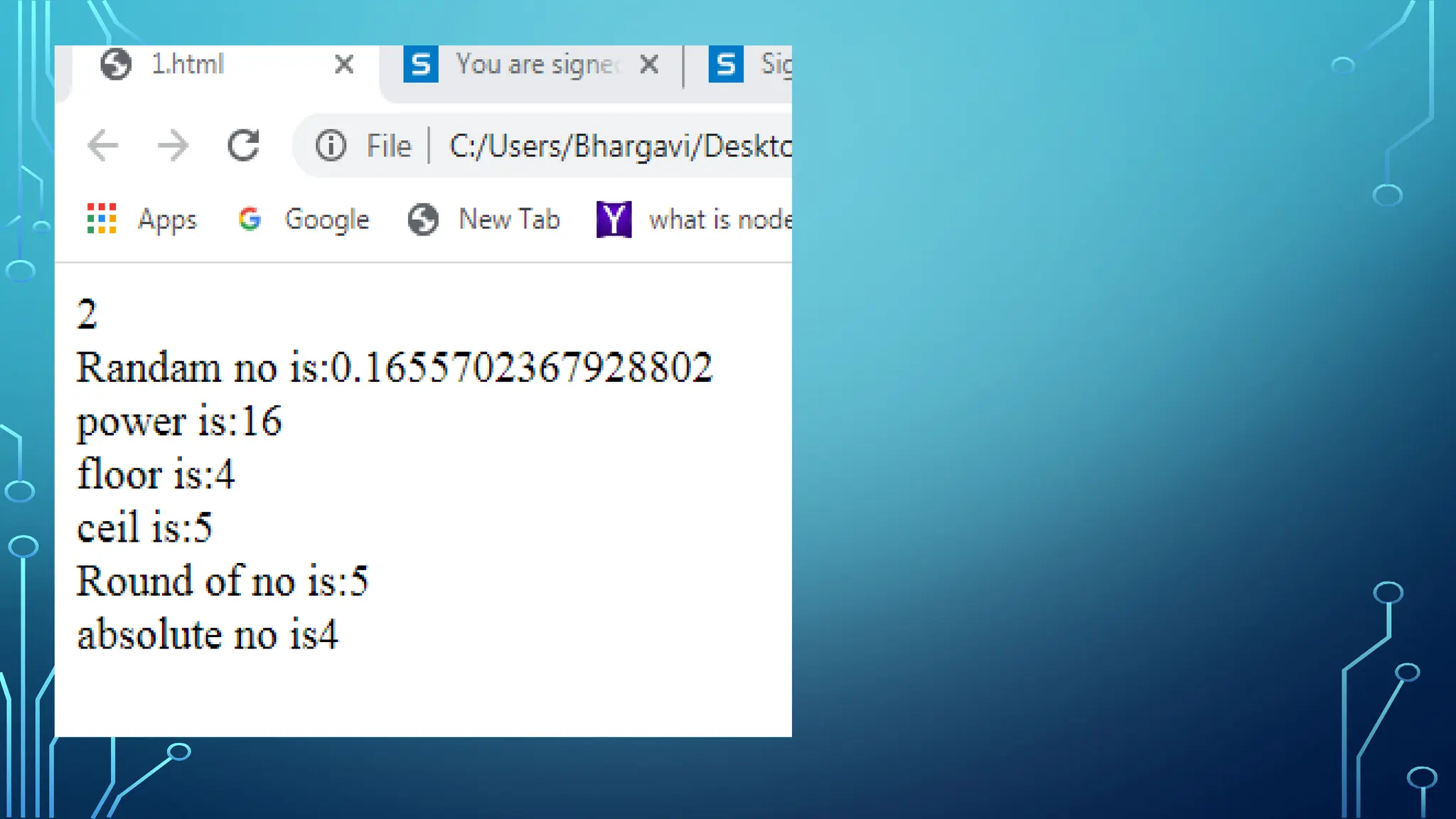Image resolution: width=1456 pixels, height=819 pixels.
Task: Click the browser forward arrow
Action: pos(173,146)
